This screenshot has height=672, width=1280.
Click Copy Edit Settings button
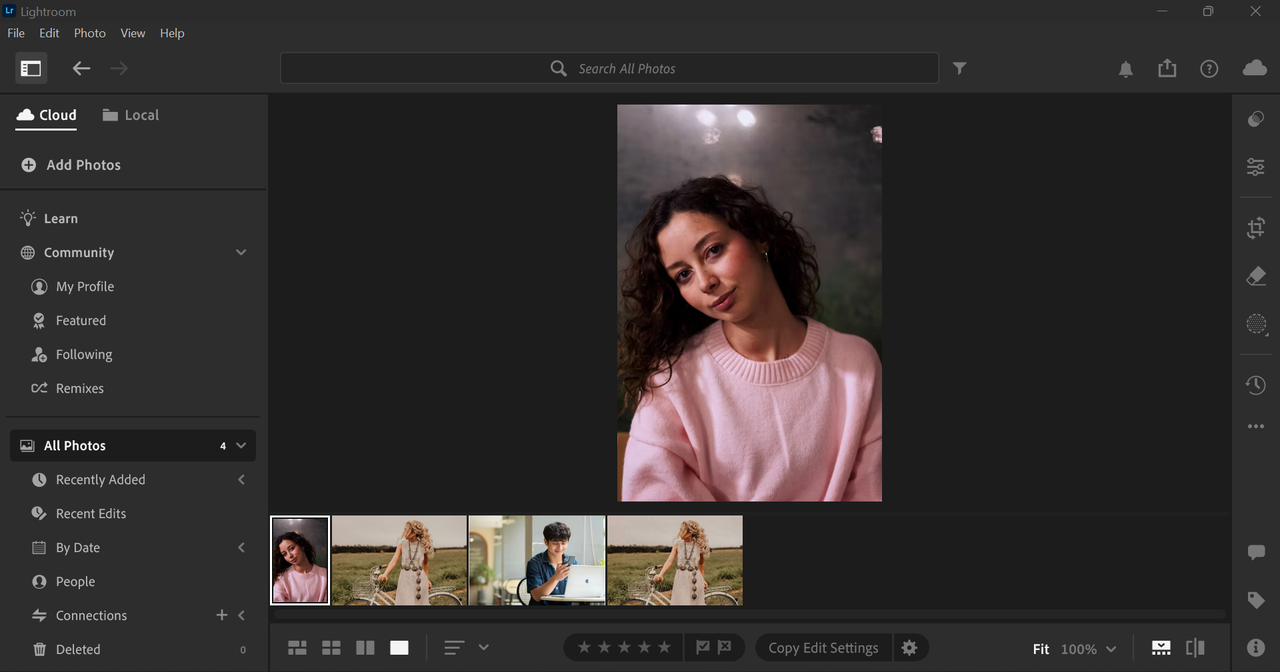tap(823, 648)
